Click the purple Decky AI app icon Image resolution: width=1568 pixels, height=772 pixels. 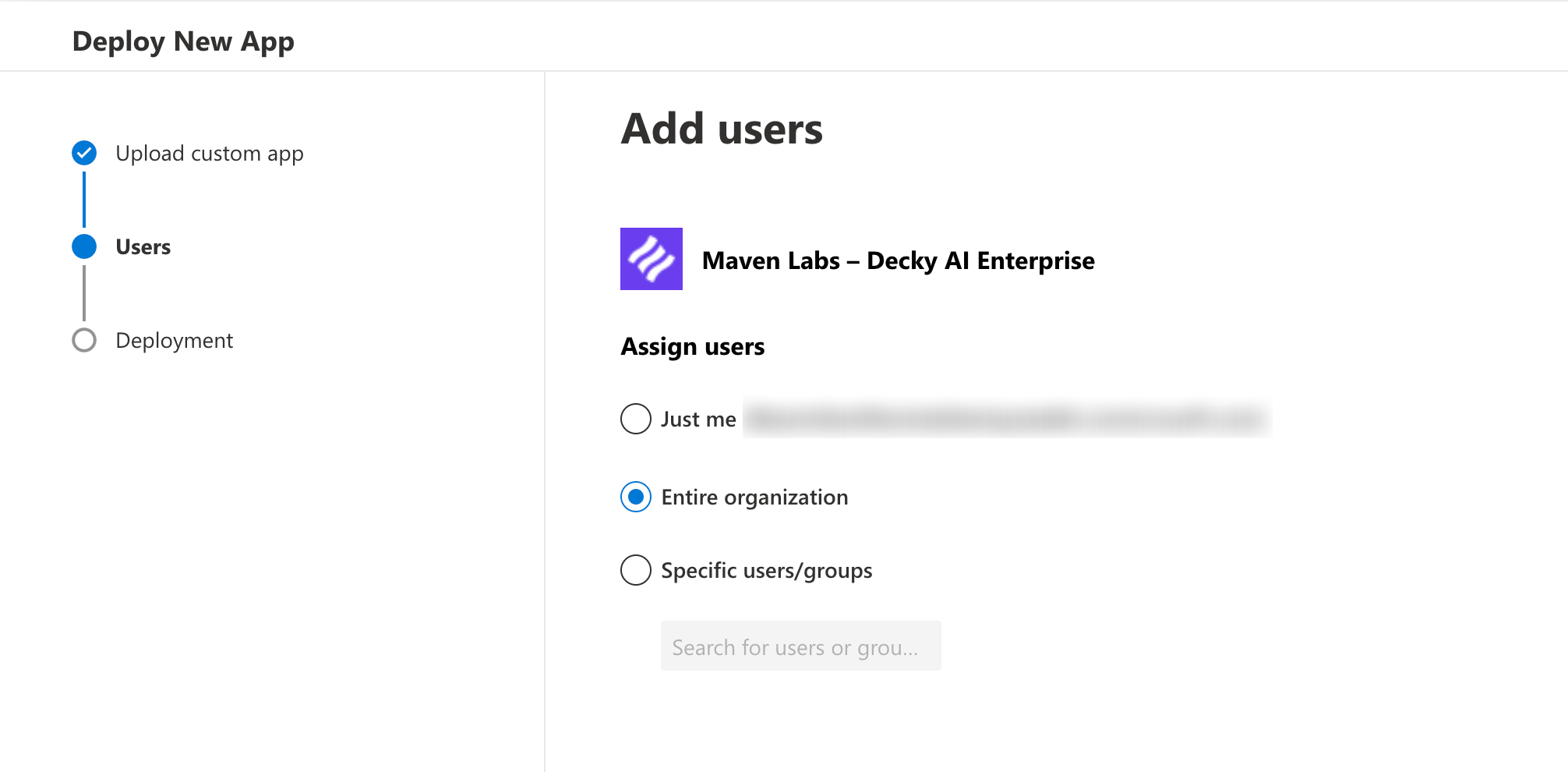tap(652, 259)
